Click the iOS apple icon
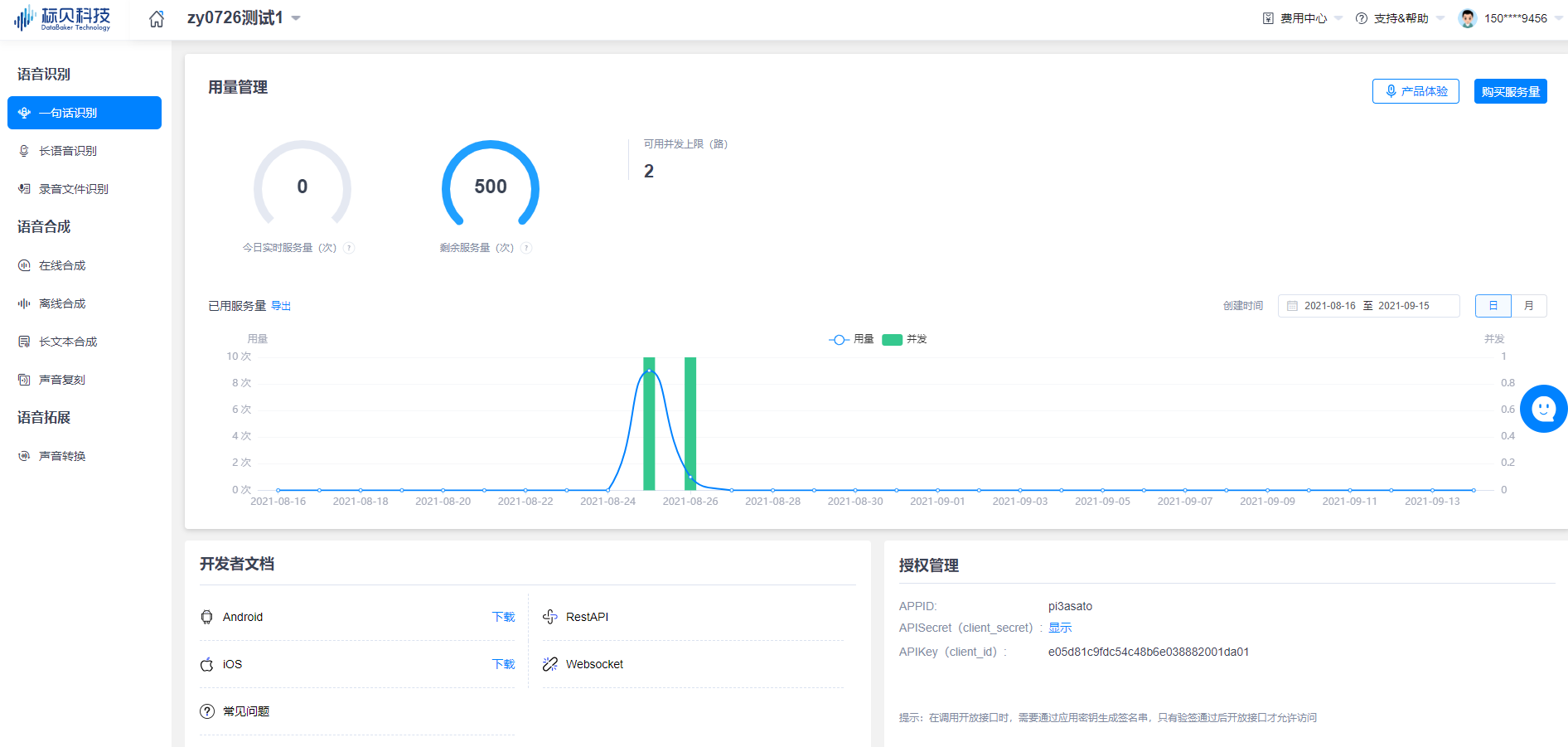 207,664
